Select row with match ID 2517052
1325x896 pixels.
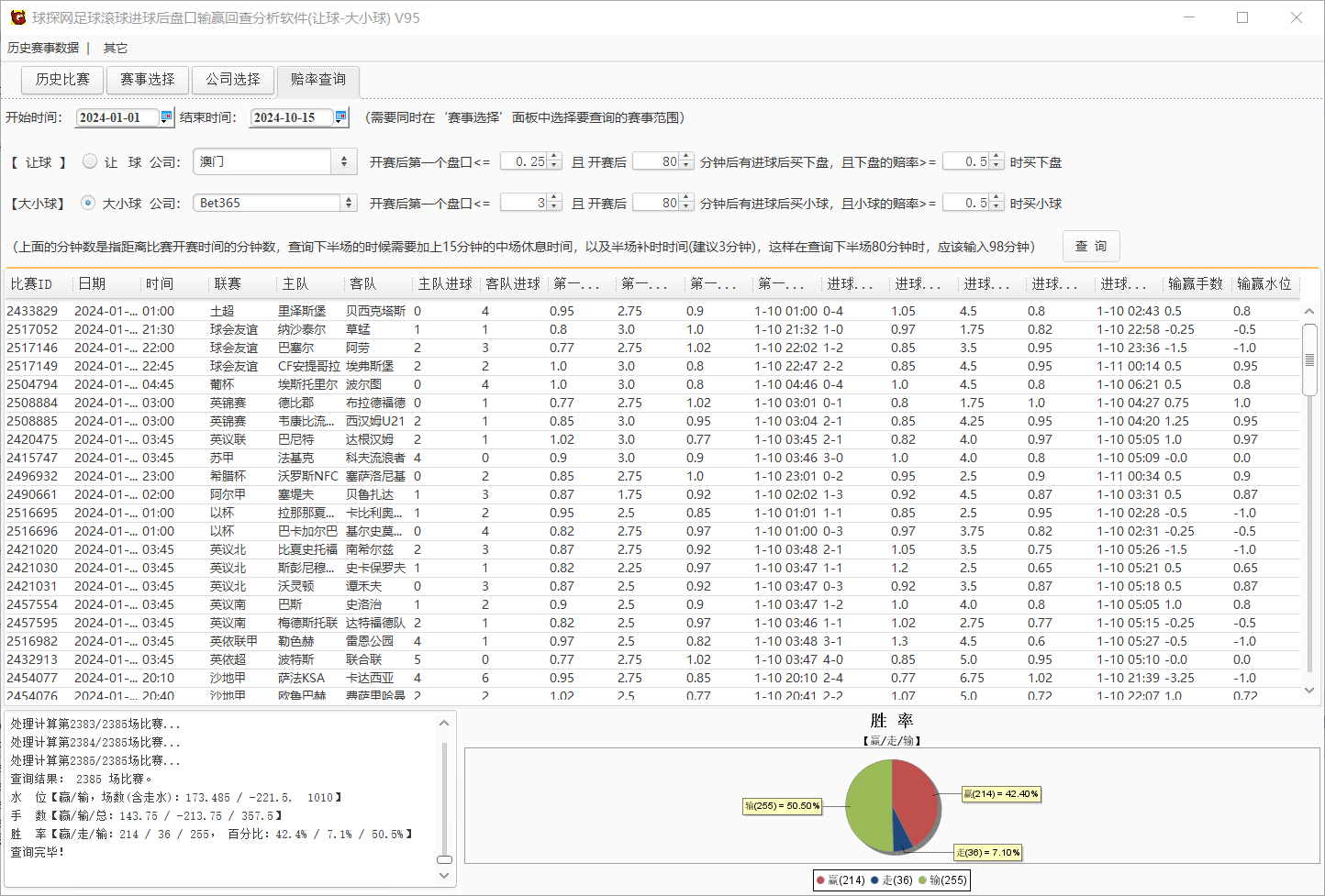pos(652,329)
